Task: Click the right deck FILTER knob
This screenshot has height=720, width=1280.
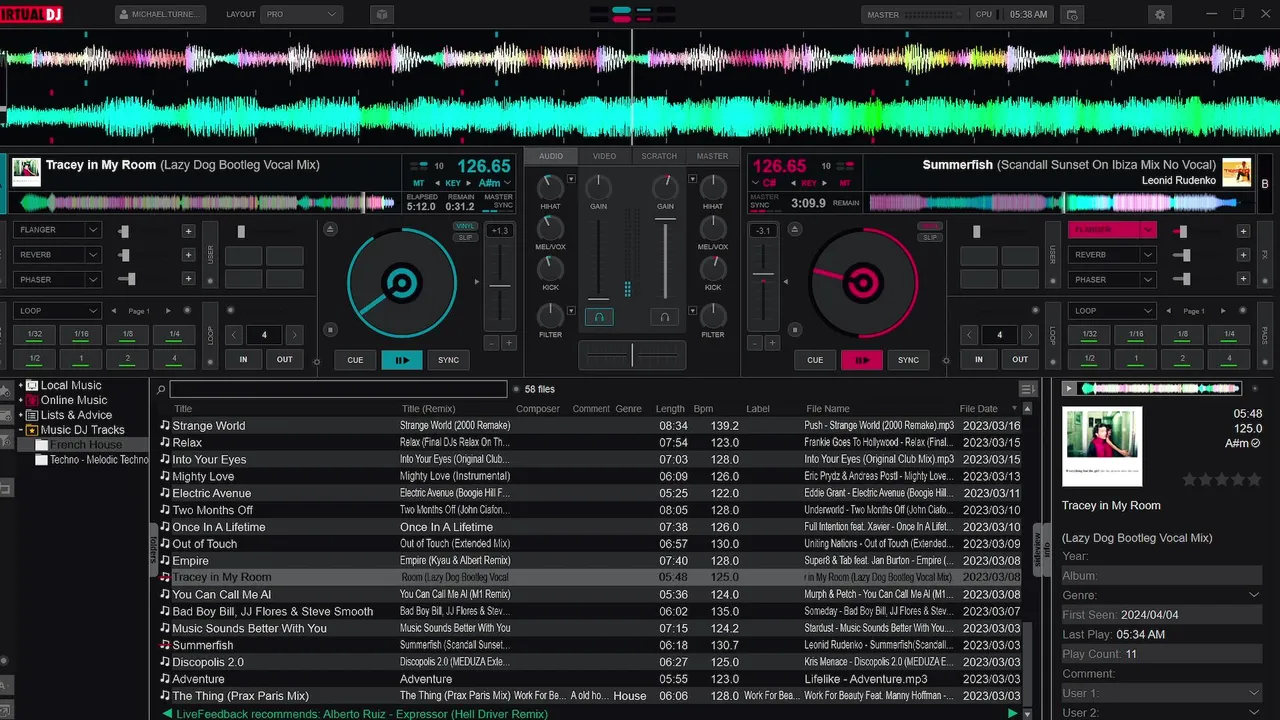Action: point(713,316)
